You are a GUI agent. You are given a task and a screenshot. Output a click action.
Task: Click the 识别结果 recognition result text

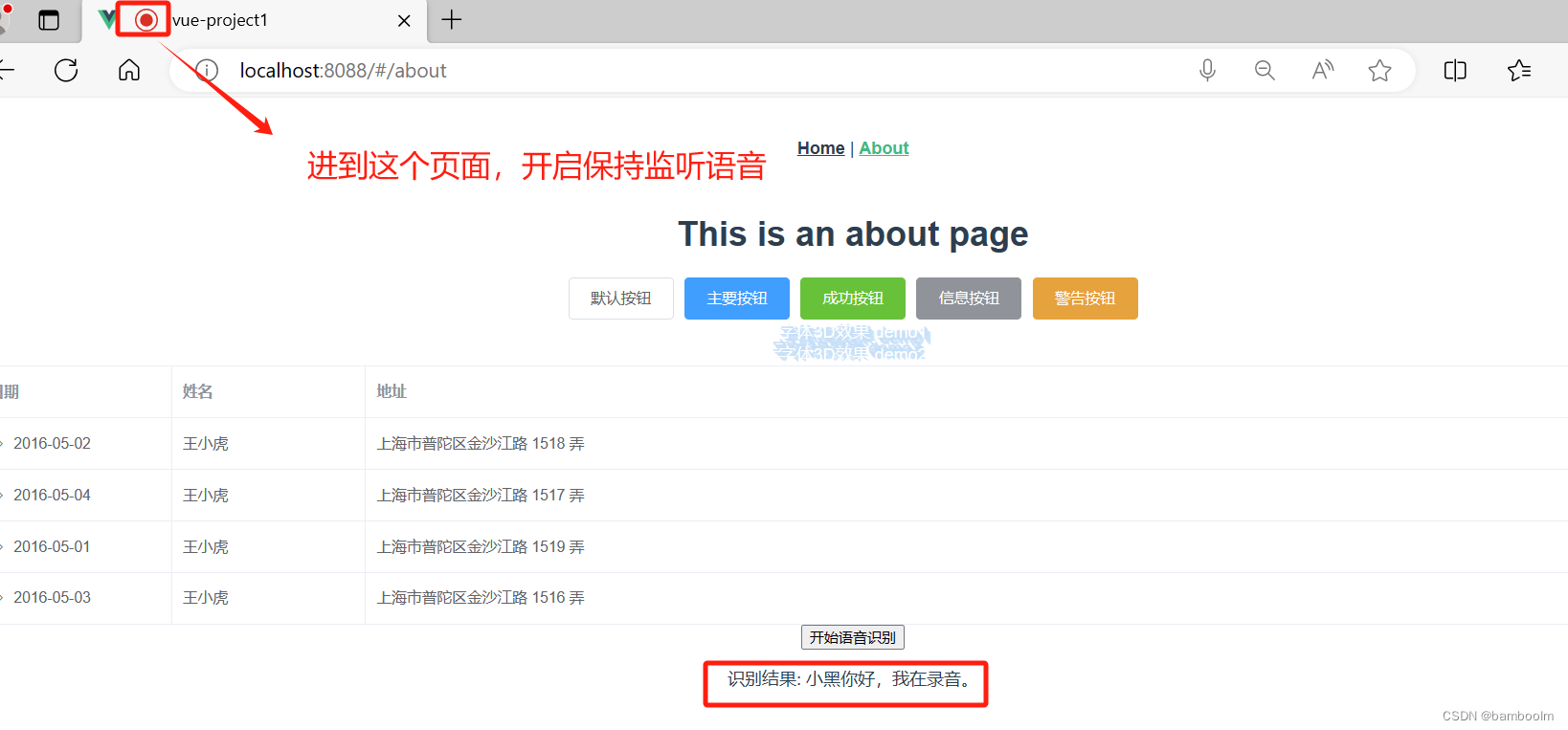(851, 679)
